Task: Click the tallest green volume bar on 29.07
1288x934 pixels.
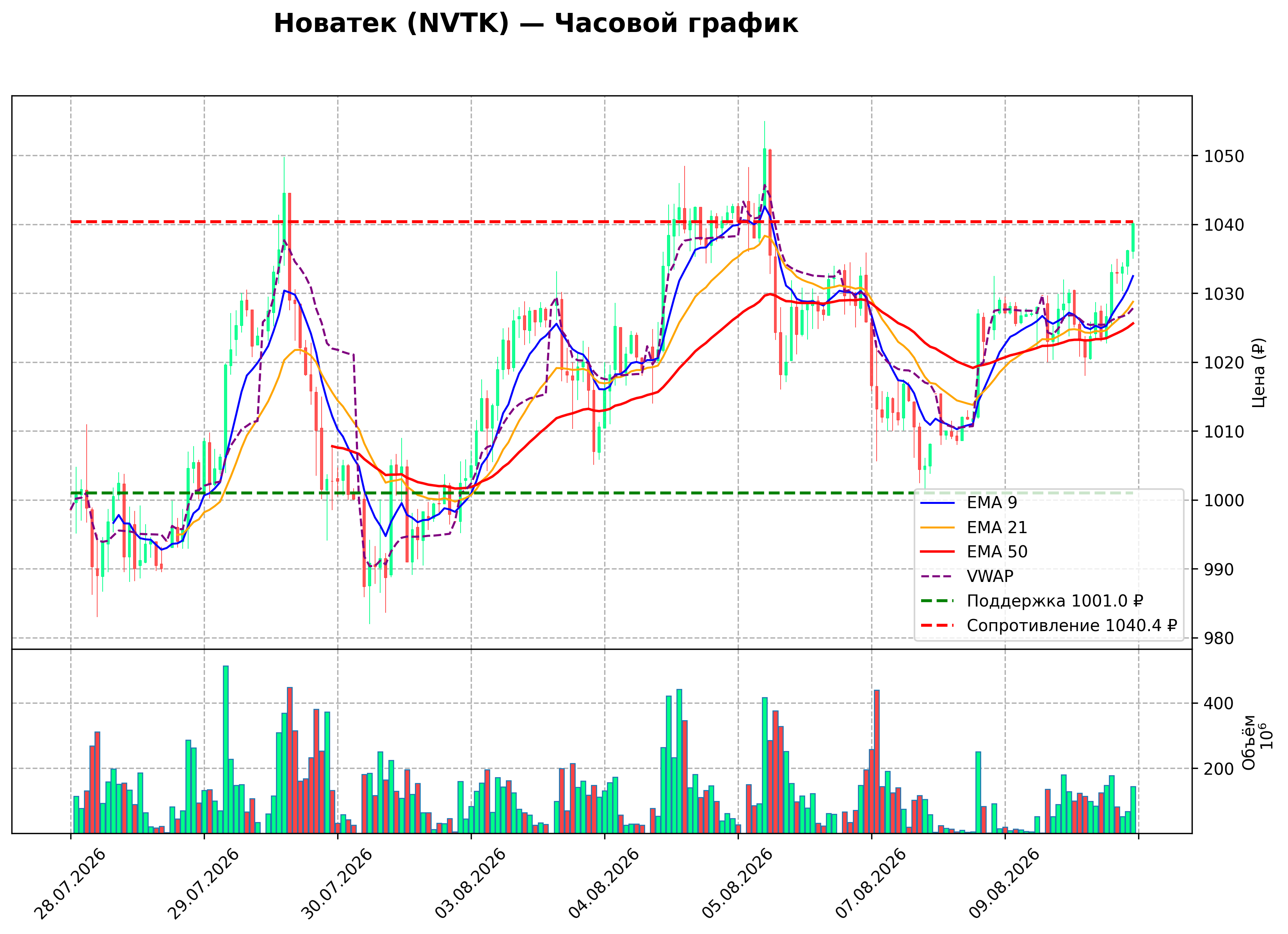Action: pyautogui.click(x=226, y=749)
